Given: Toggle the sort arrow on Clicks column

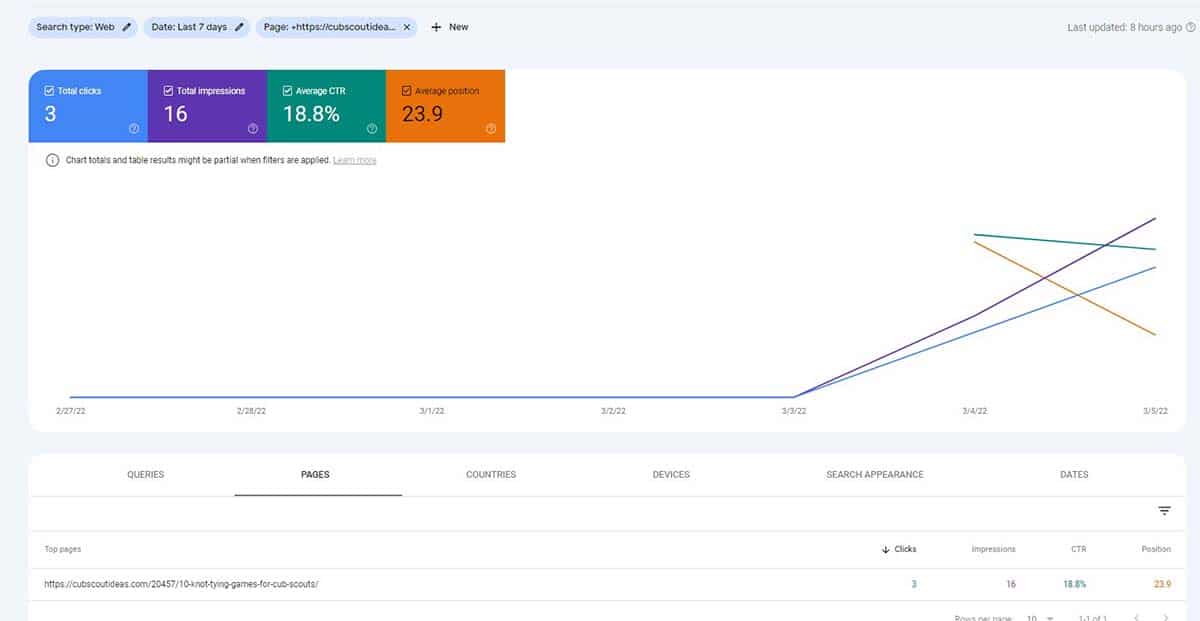Looking at the screenshot, I should [x=885, y=549].
